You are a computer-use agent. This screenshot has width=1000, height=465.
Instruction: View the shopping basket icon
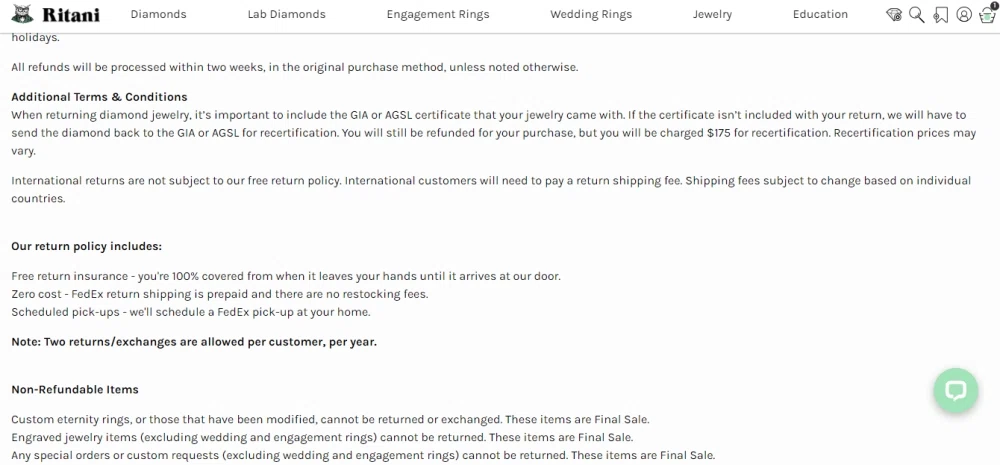986,16
